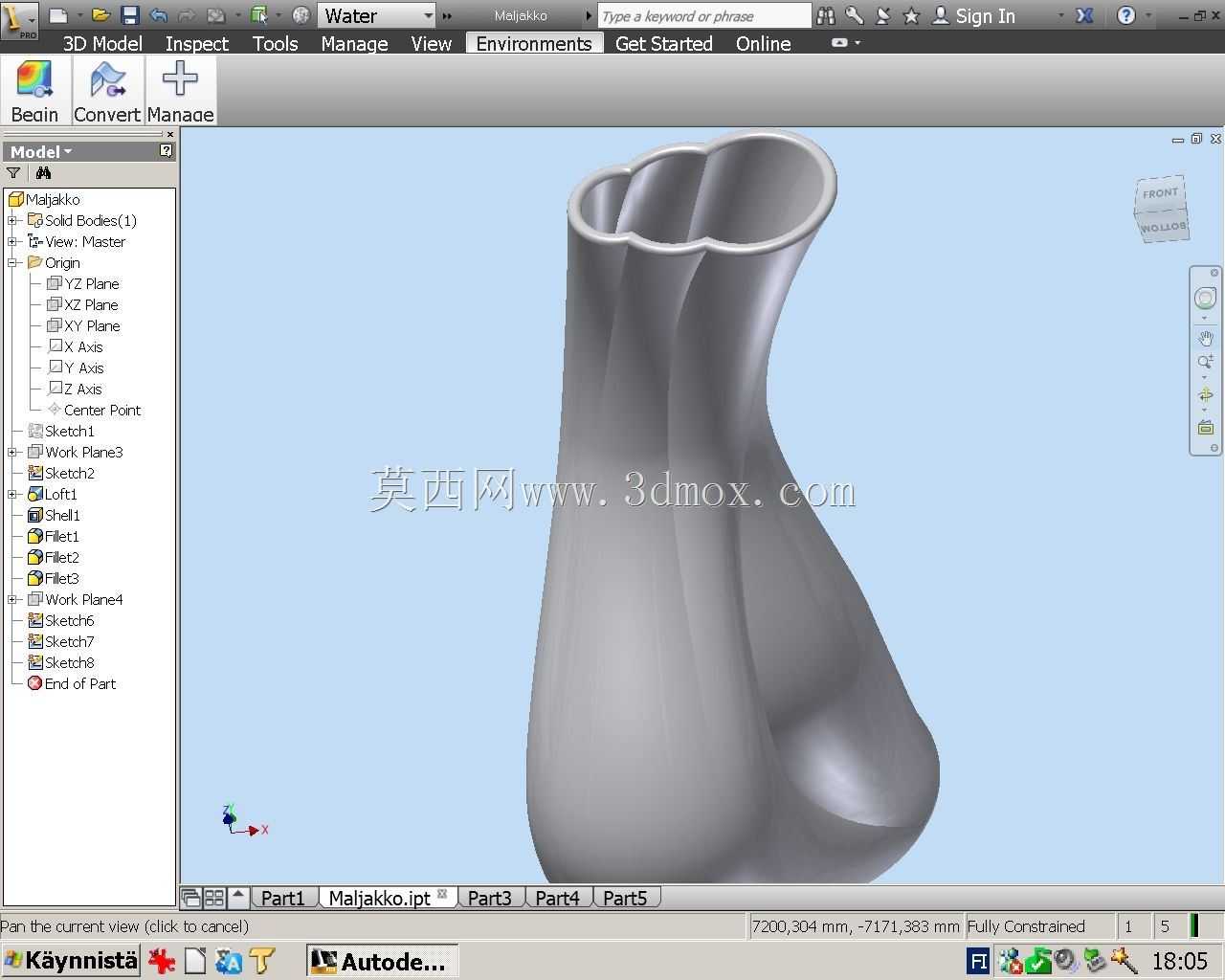Screen dimensions: 1225x980
Task: Open the Water material dropdown
Action: coord(429,16)
